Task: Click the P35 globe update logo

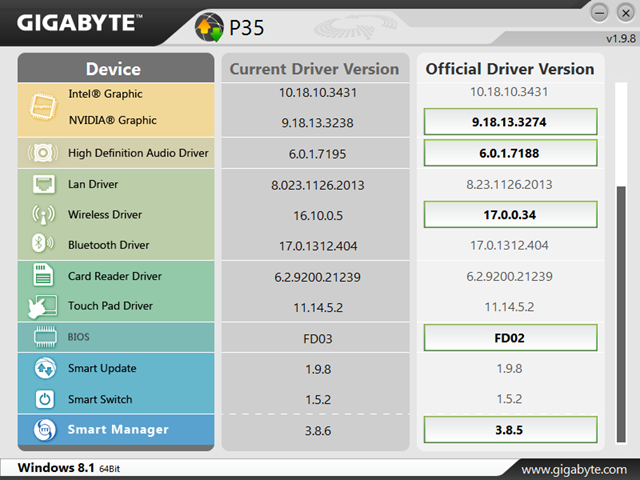Action: click(x=209, y=27)
